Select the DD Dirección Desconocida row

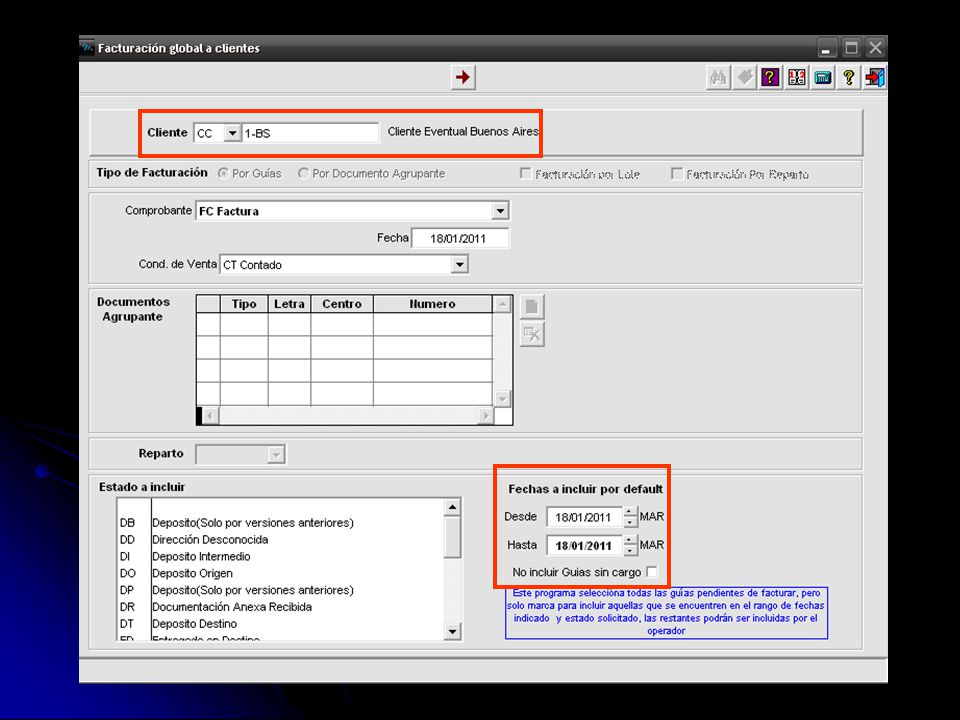point(280,539)
